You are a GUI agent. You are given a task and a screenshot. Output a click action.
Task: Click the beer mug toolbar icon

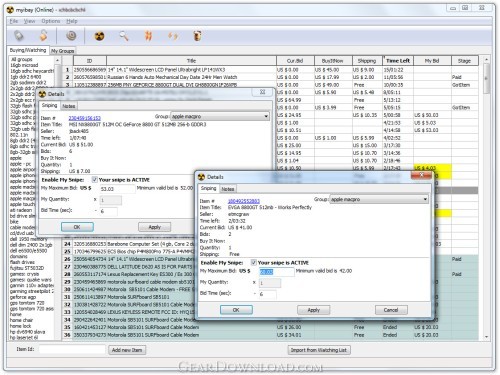[197, 35]
